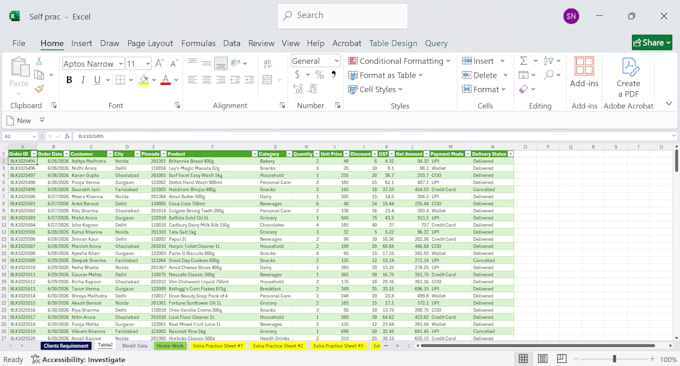Switch to the Page Layout tab
Screen dimensions: 680x366
tap(150, 43)
